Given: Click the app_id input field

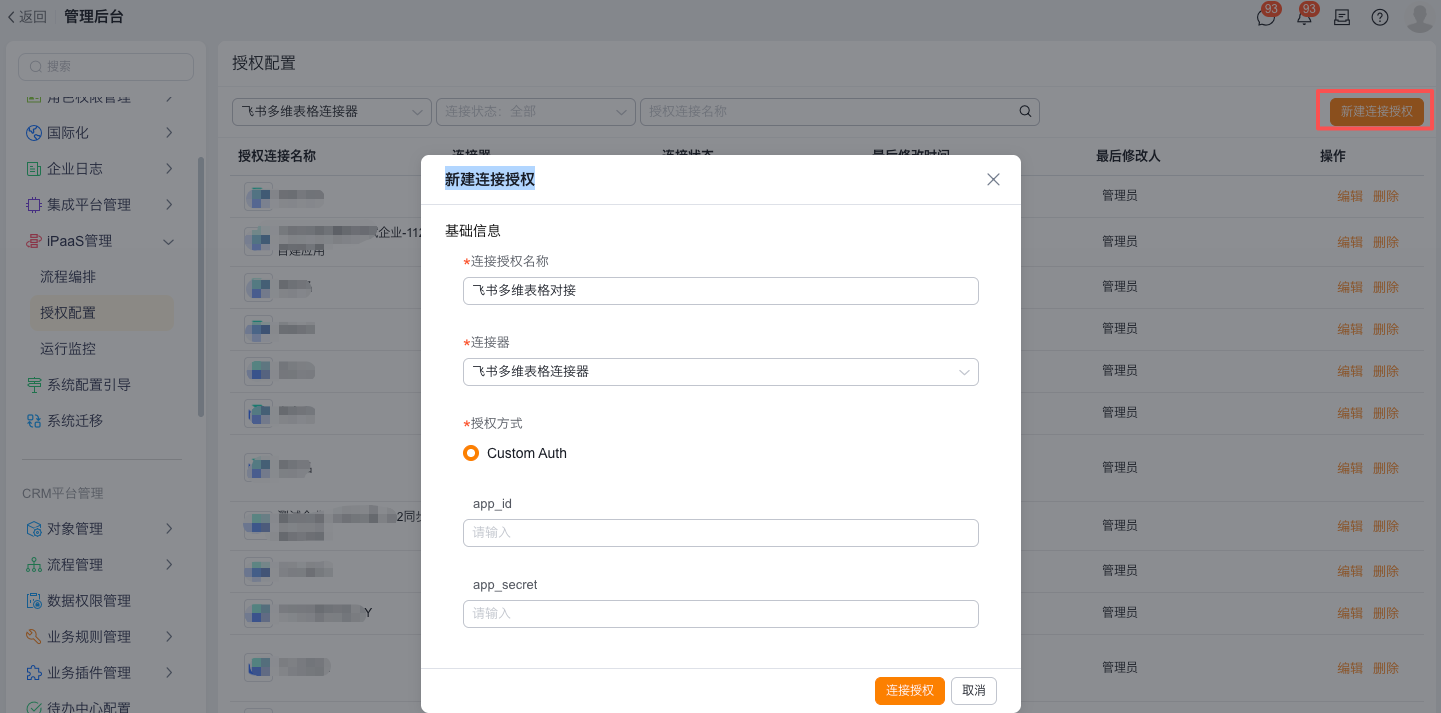Looking at the screenshot, I should click(x=720, y=533).
